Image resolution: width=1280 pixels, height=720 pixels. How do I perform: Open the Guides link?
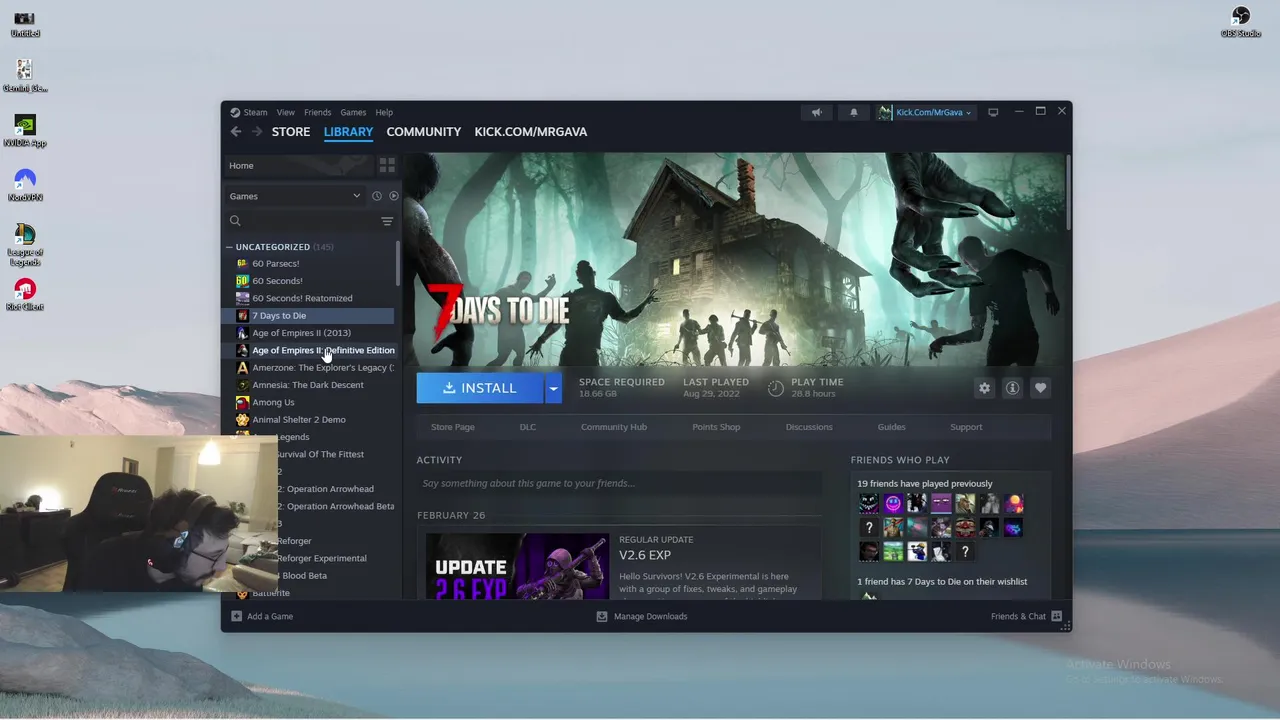892,427
